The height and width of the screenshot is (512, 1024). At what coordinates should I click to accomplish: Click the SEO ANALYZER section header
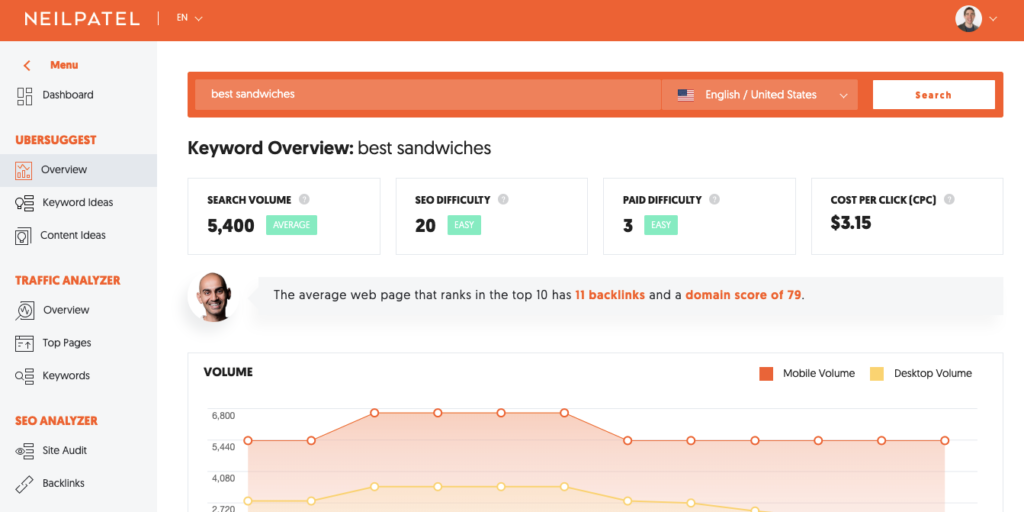(x=56, y=421)
